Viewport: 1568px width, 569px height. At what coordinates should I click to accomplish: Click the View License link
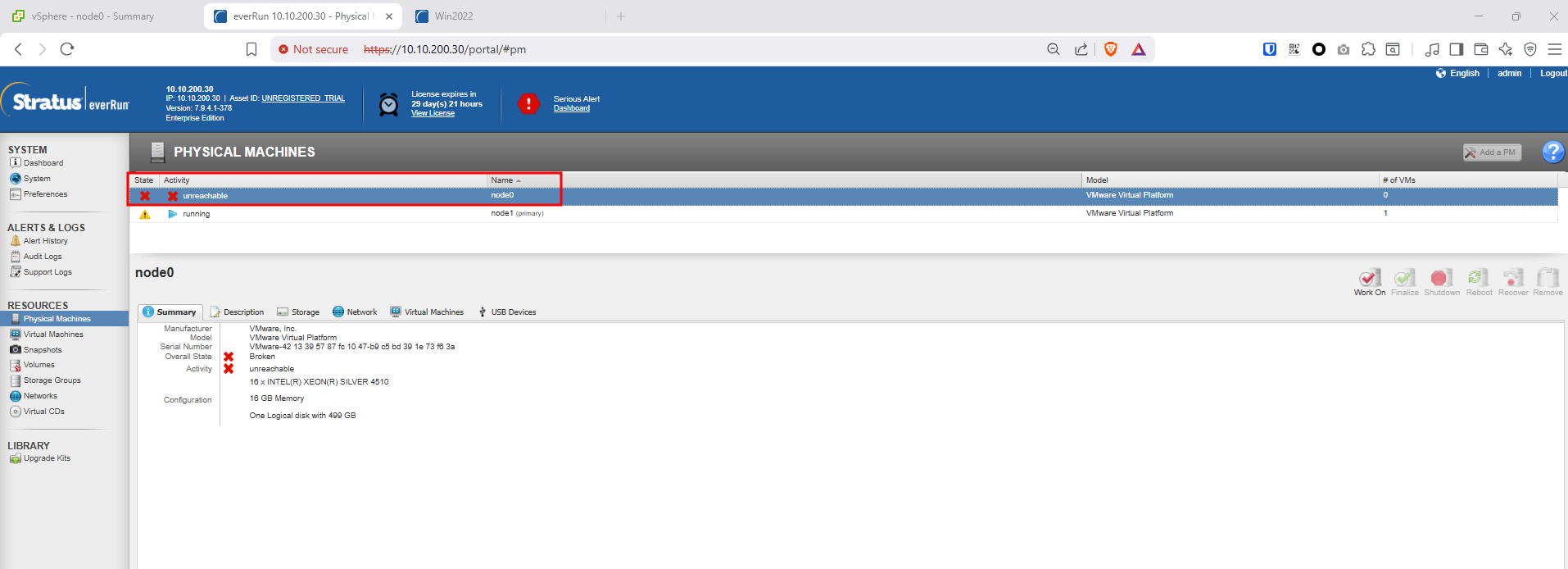point(433,113)
